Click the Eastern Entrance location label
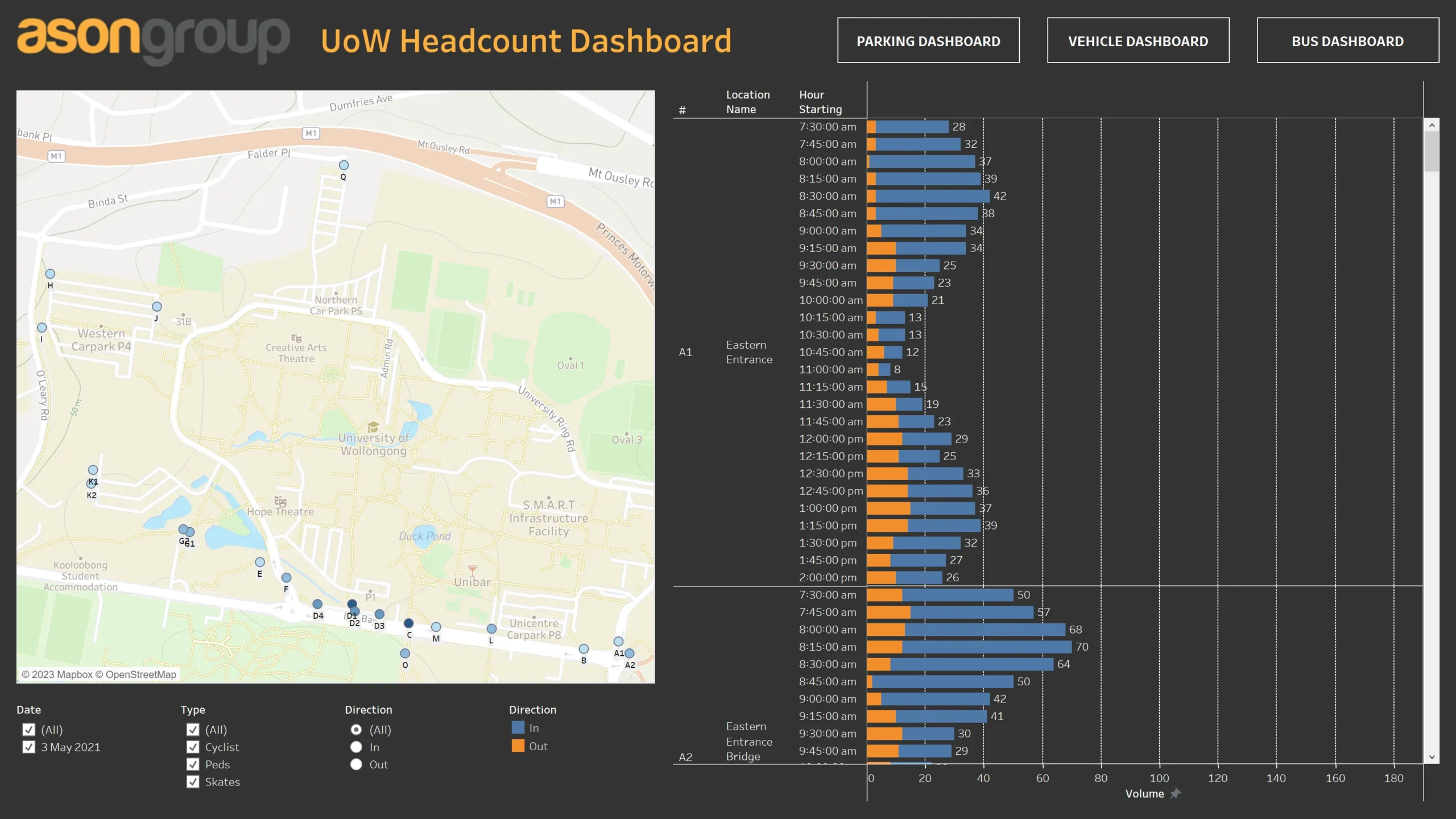 click(749, 352)
